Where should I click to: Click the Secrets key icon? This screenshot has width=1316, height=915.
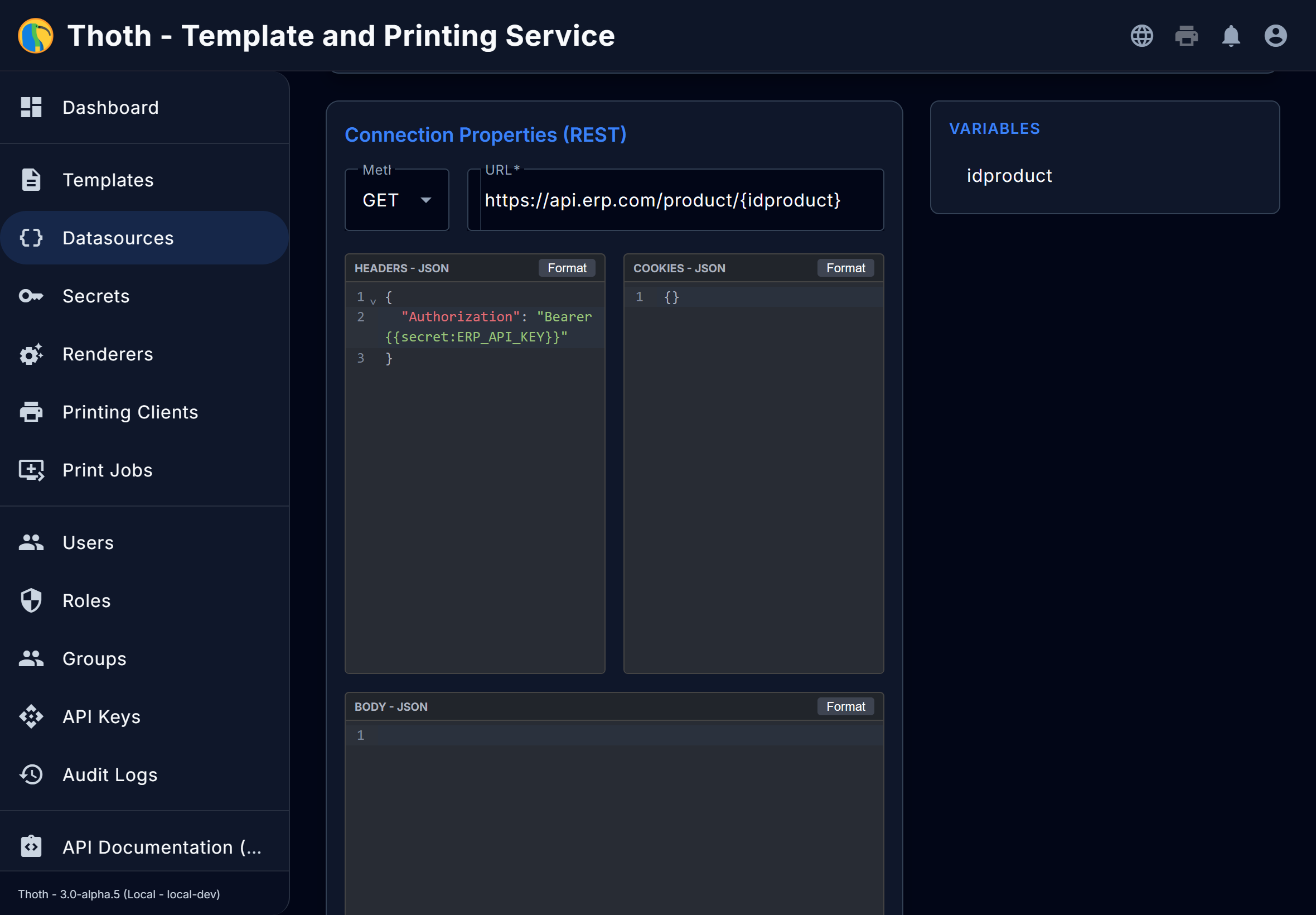(x=31, y=296)
